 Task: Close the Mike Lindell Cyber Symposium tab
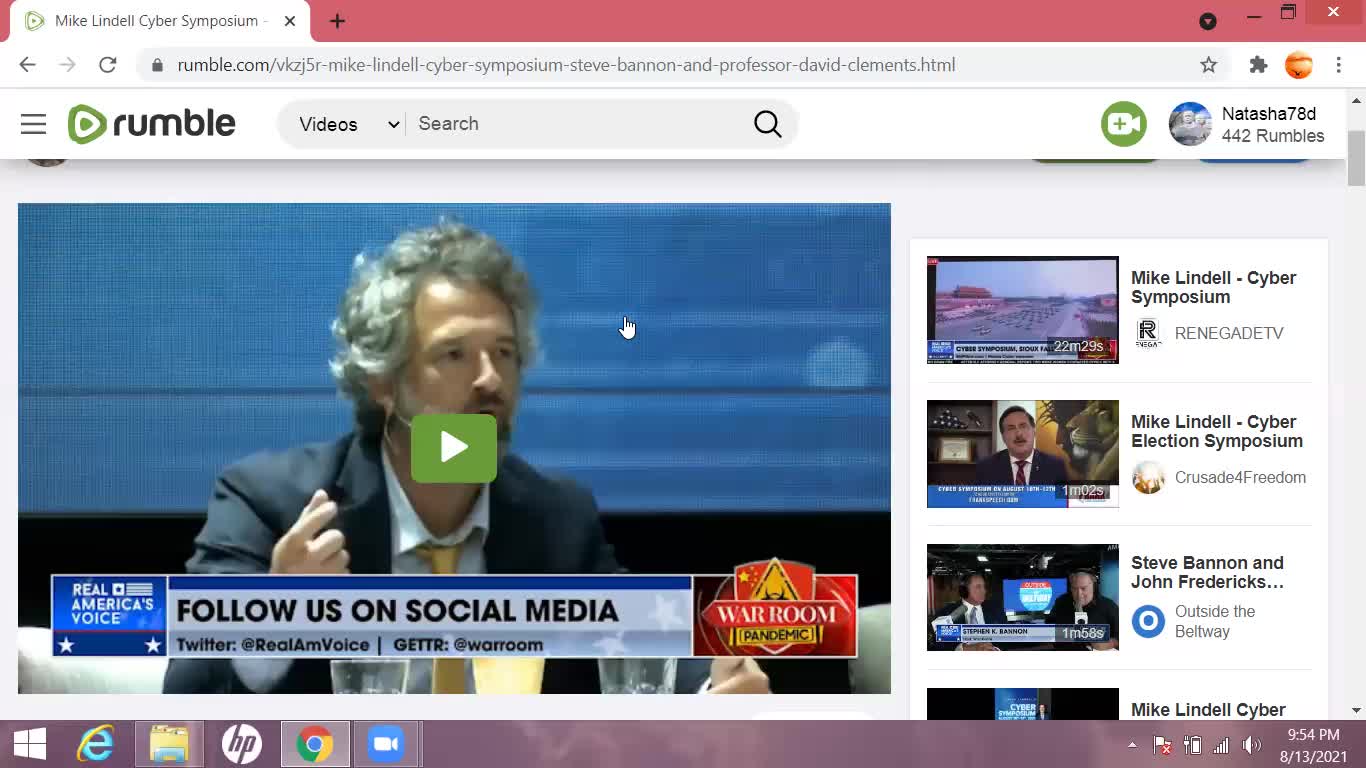tap(290, 21)
